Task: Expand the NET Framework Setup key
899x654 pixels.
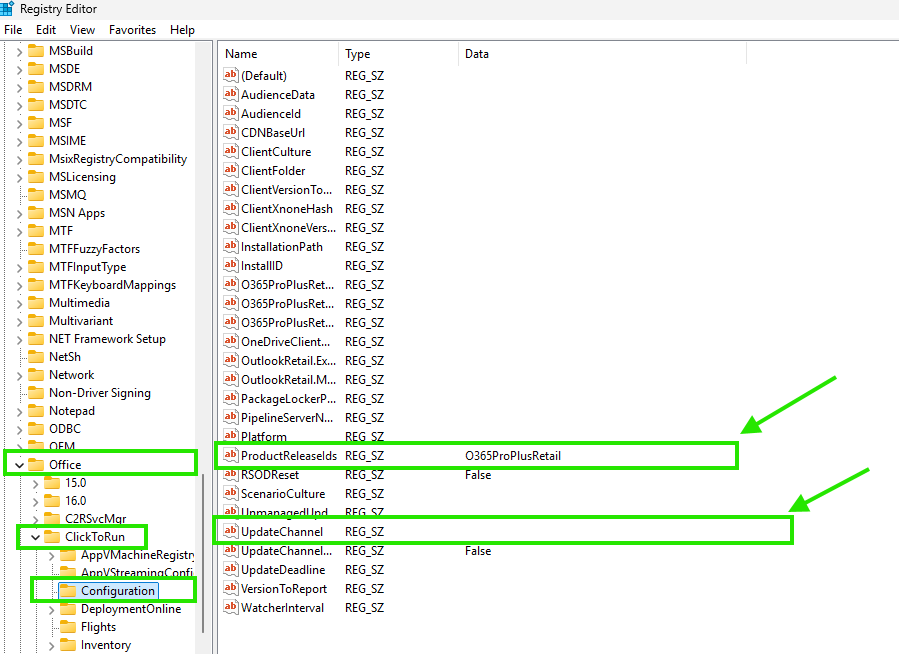Action: 19,340
